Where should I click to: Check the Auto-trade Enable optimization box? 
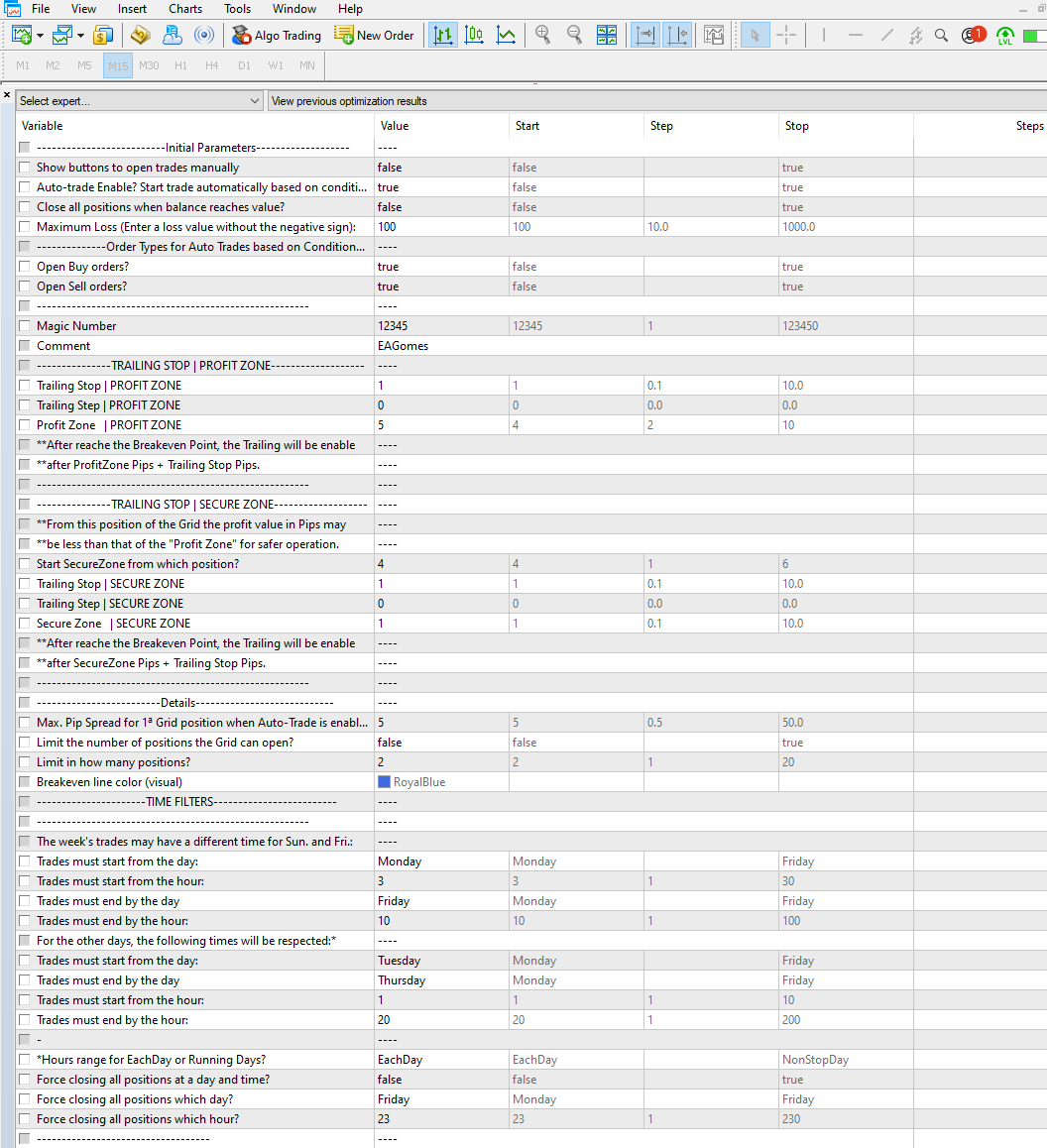click(25, 187)
